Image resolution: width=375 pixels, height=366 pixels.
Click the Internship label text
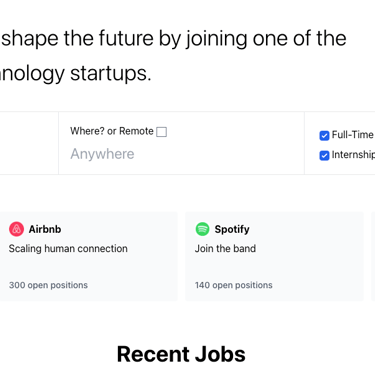pos(353,155)
